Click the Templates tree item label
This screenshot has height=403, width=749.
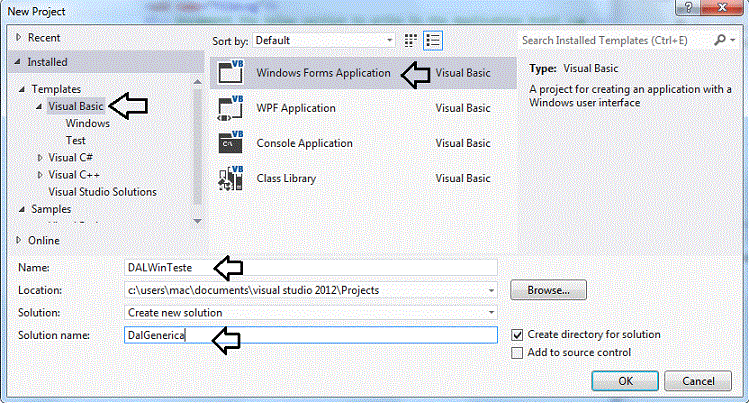(56, 89)
